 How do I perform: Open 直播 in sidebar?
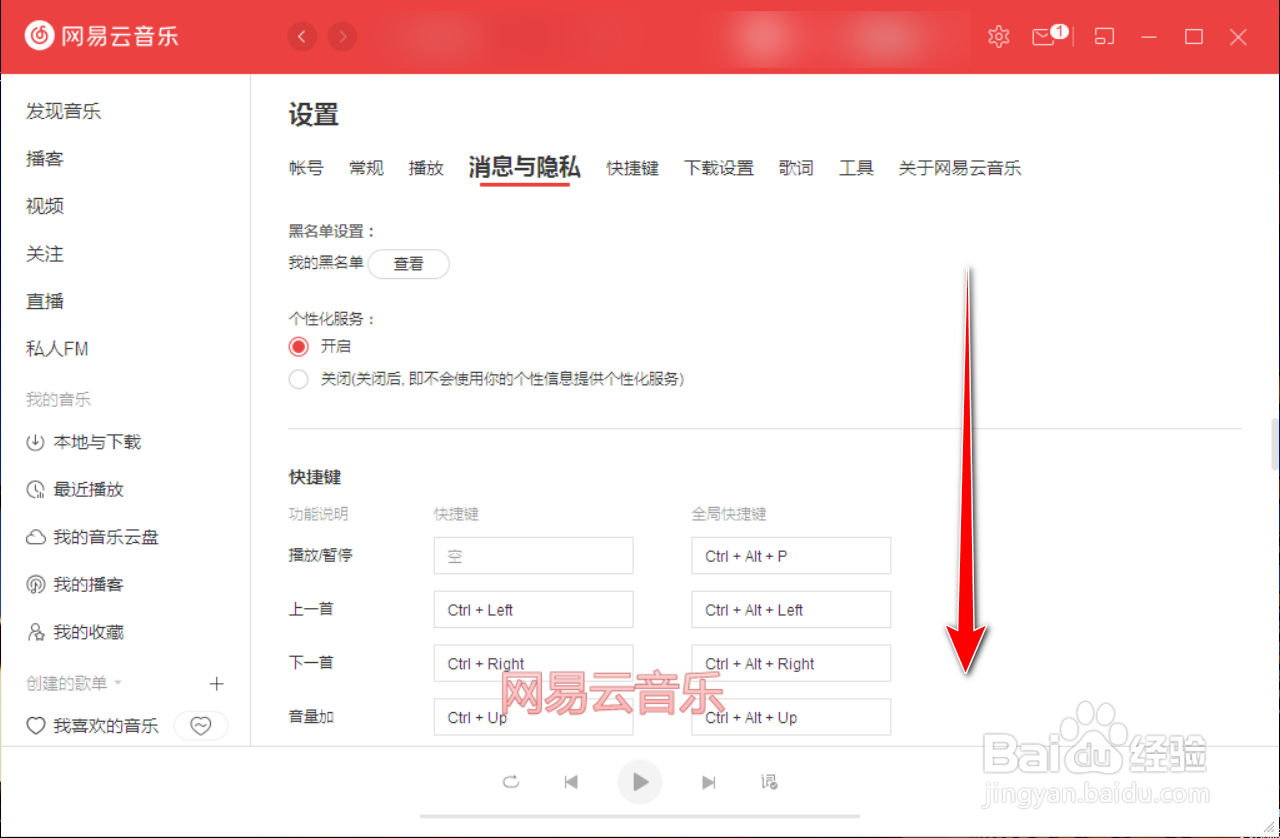pyautogui.click(x=45, y=301)
